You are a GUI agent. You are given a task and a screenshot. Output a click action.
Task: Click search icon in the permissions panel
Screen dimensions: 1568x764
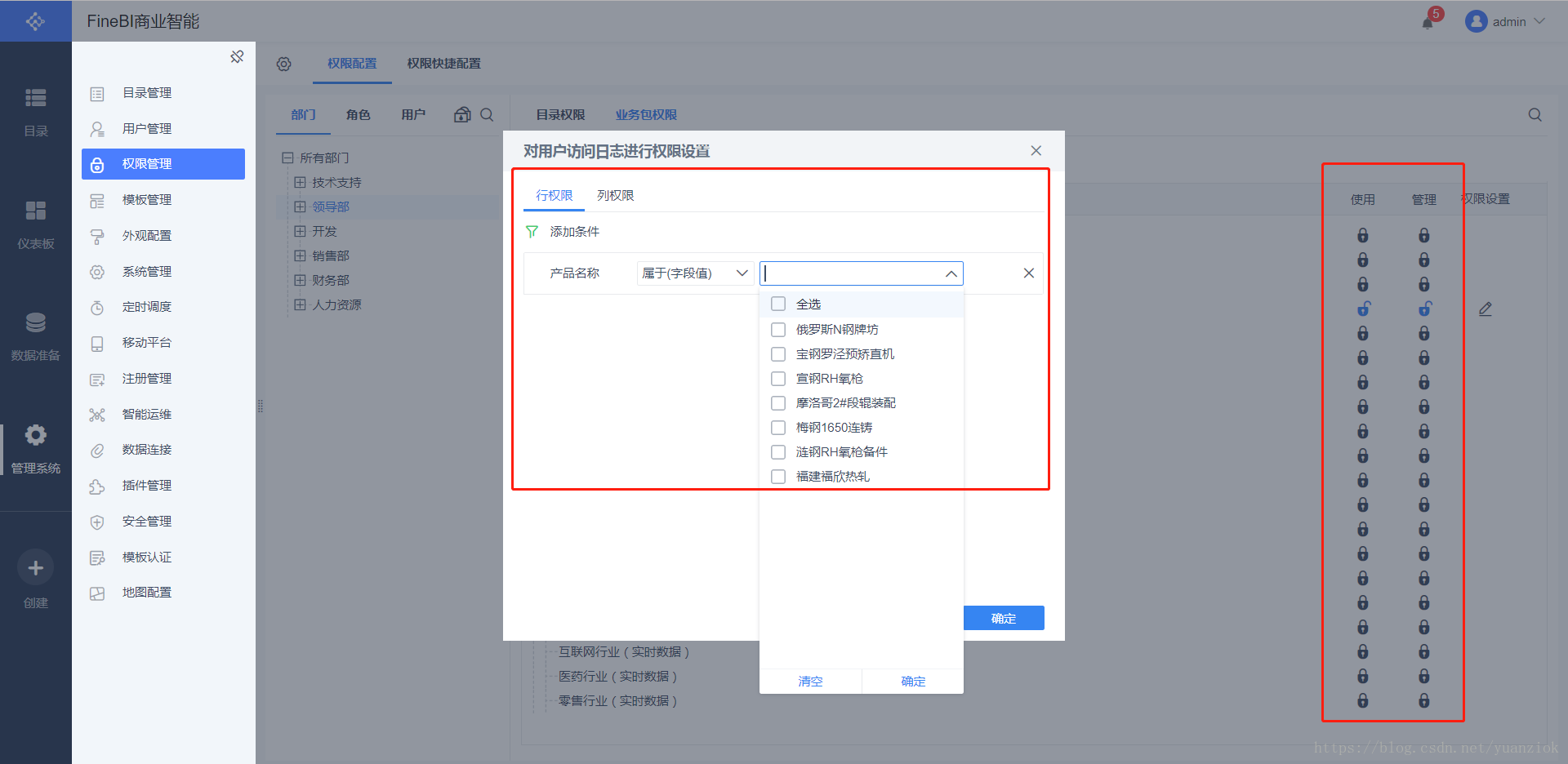coord(1535,114)
